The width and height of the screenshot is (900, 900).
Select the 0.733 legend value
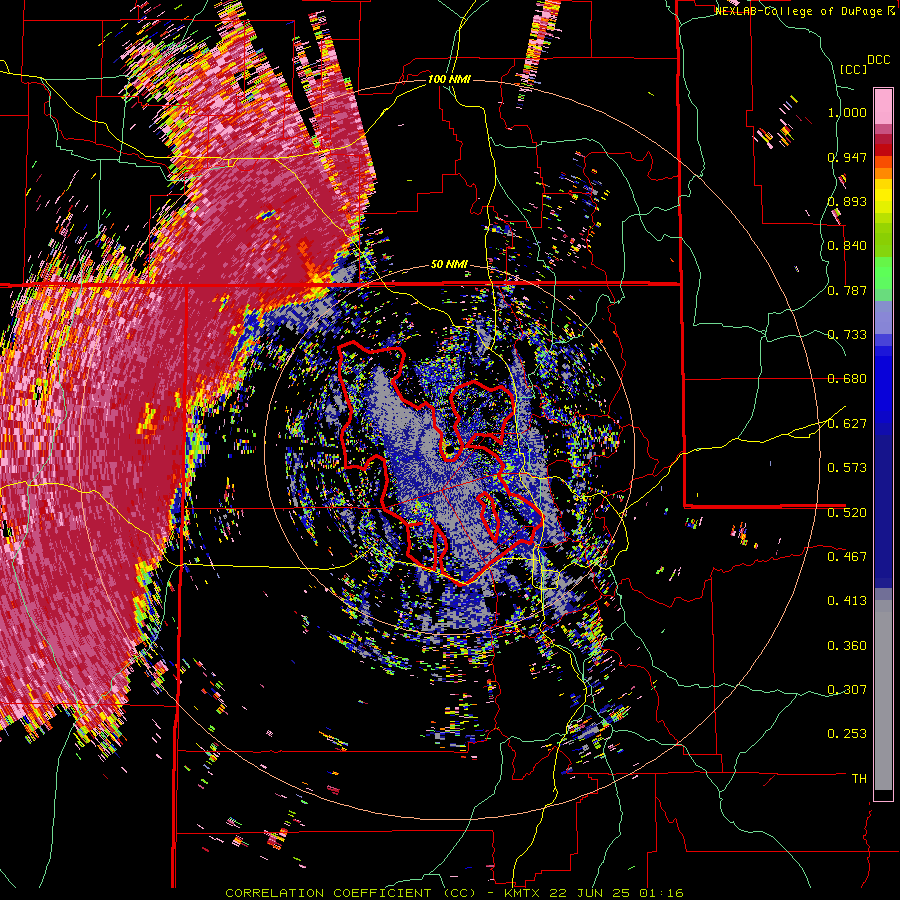pos(847,335)
